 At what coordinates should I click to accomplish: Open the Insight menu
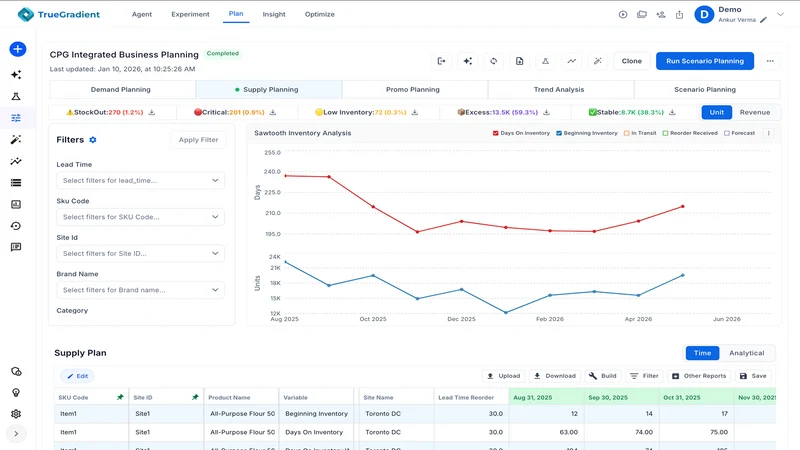tap(274, 14)
